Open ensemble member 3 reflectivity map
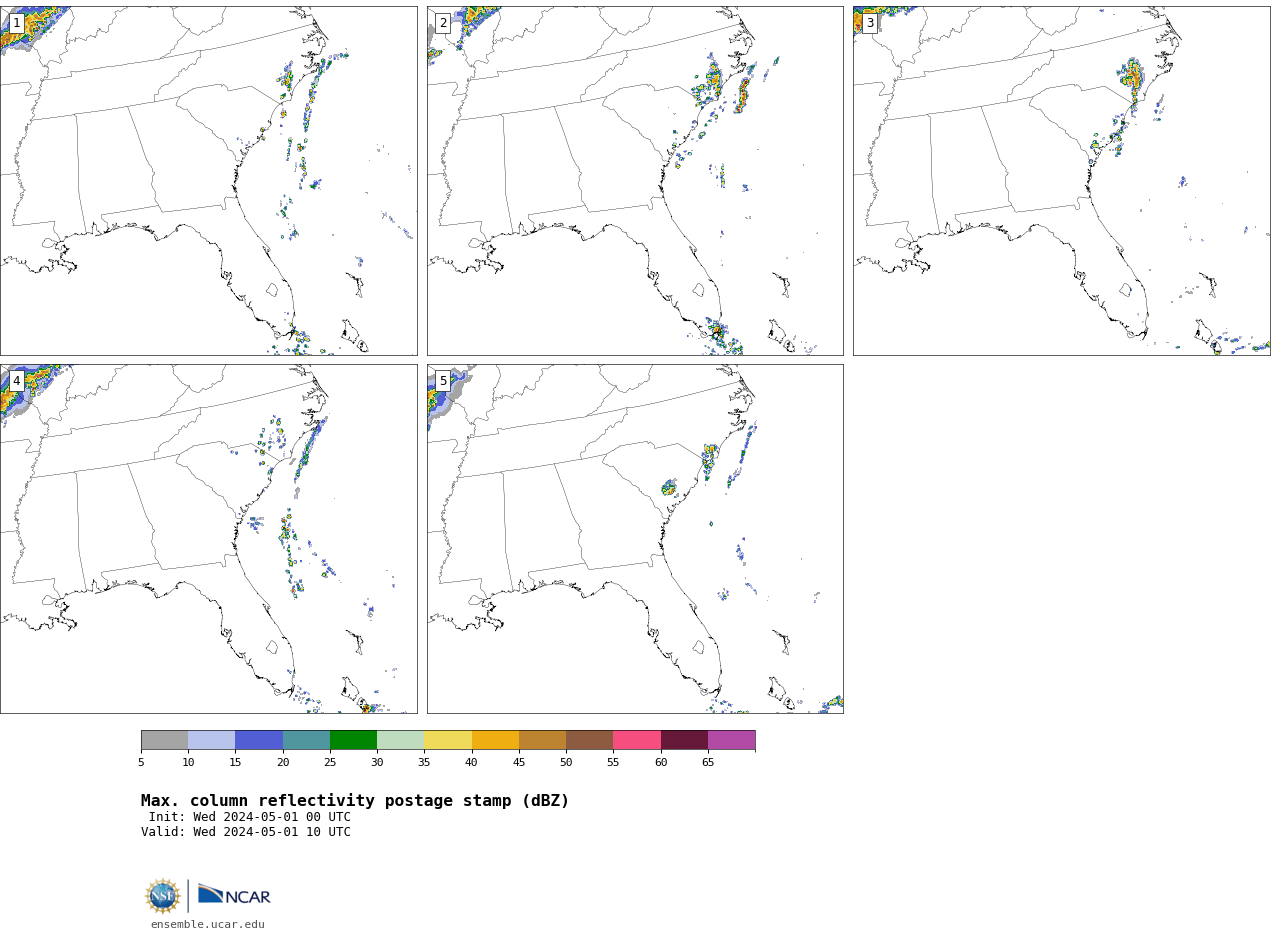 pos(1061,181)
